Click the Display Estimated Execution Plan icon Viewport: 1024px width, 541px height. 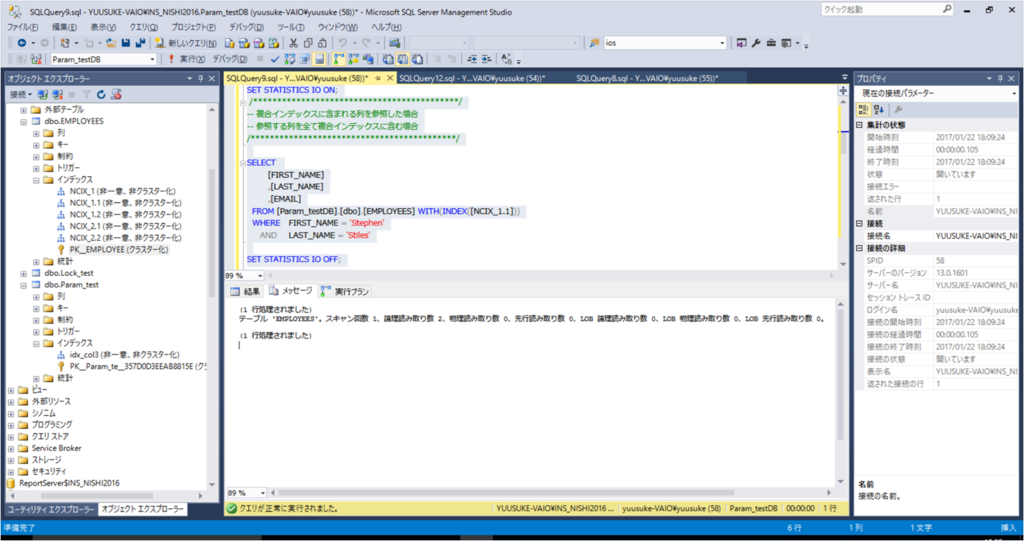pos(289,59)
